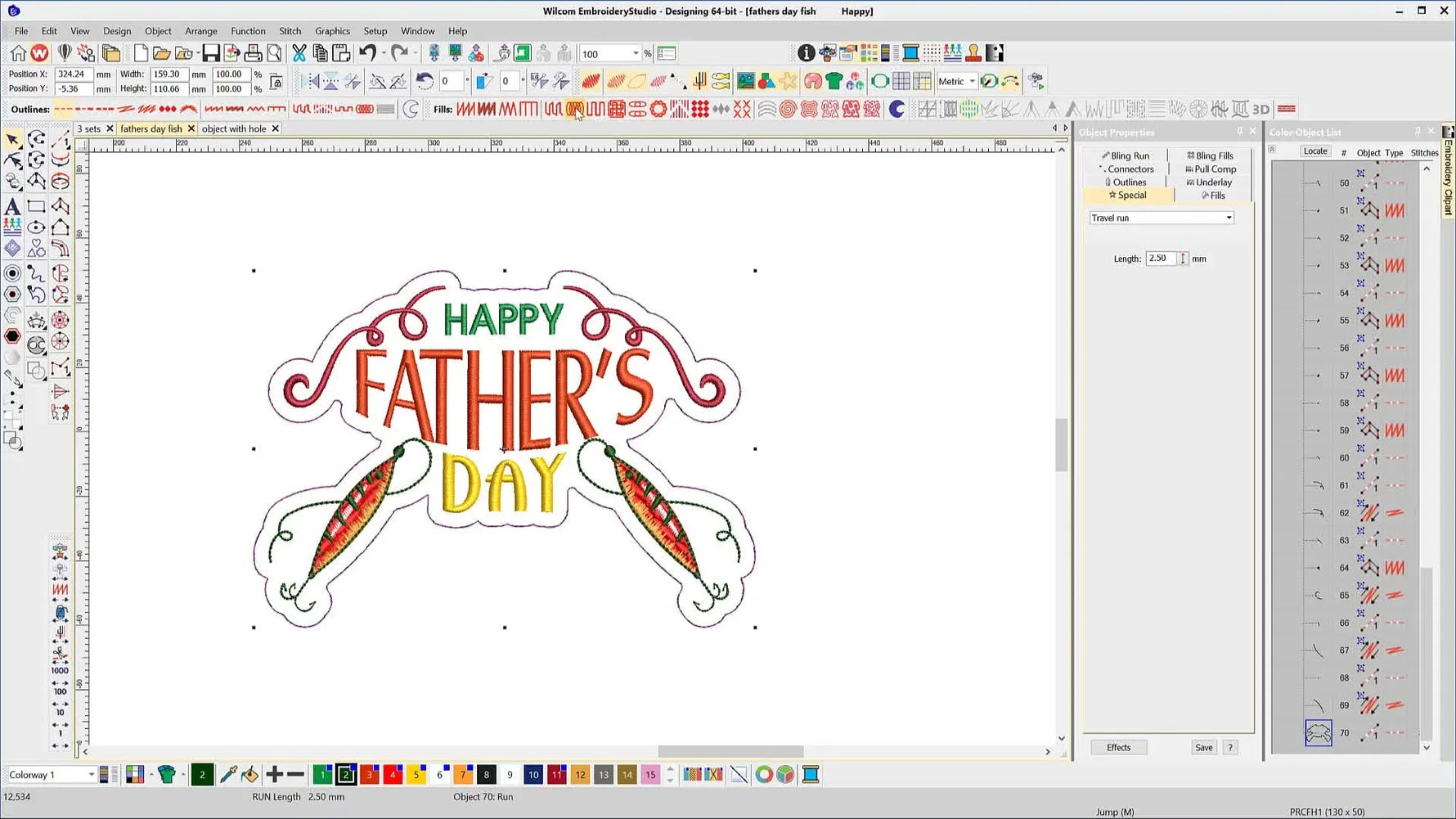This screenshot has height=819, width=1456.
Task: Select color chip 8 in the bottom palette
Action: (x=487, y=774)
